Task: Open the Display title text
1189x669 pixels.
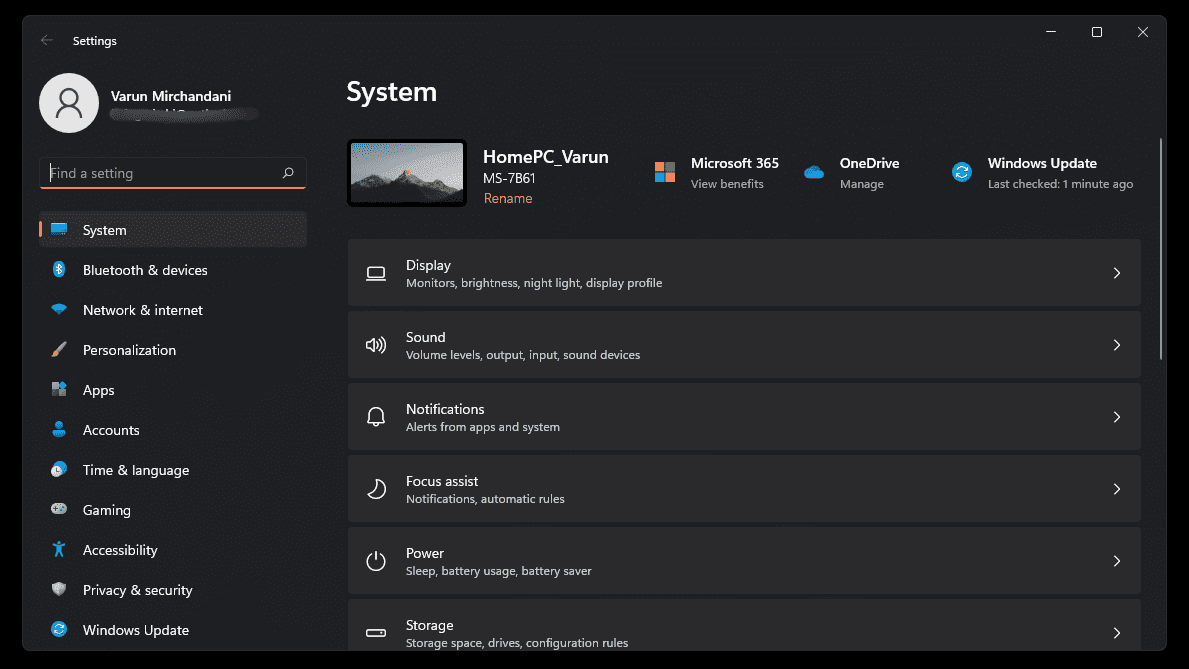Action: (428, 265)
